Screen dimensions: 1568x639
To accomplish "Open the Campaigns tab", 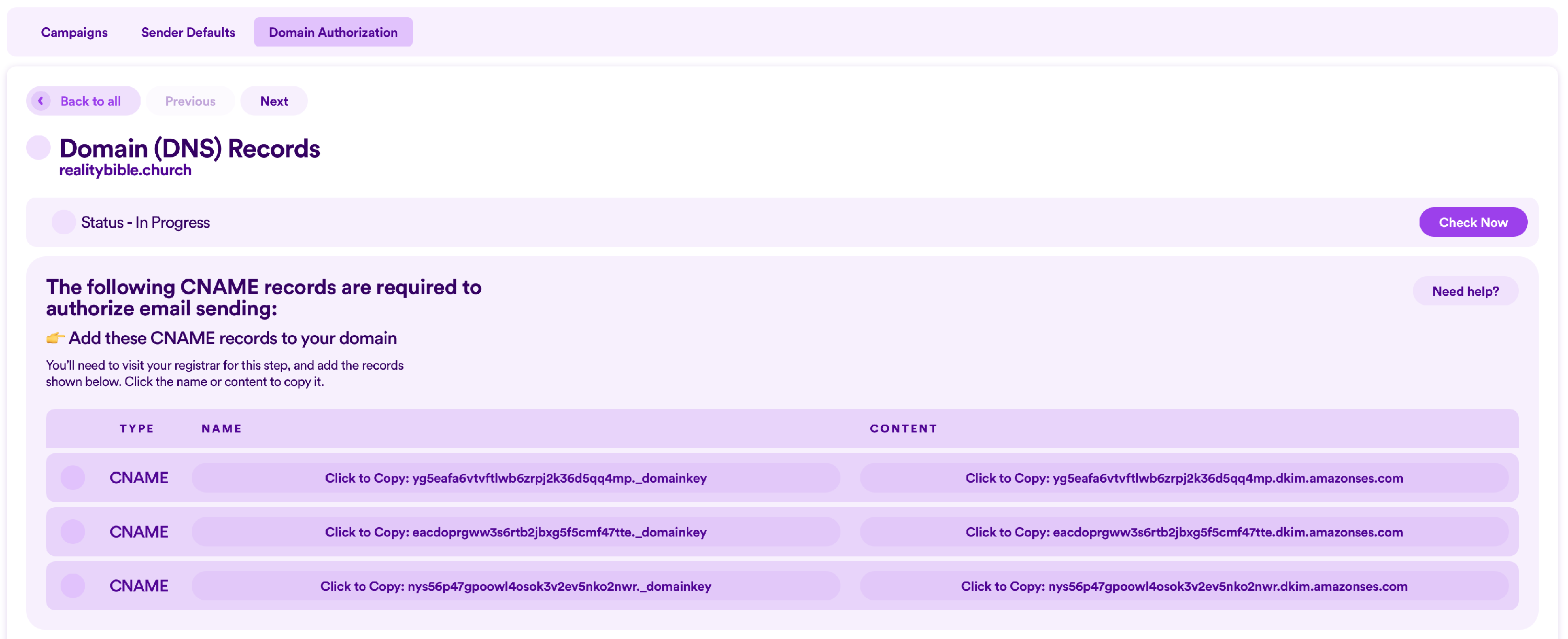I will click(74, 32).
